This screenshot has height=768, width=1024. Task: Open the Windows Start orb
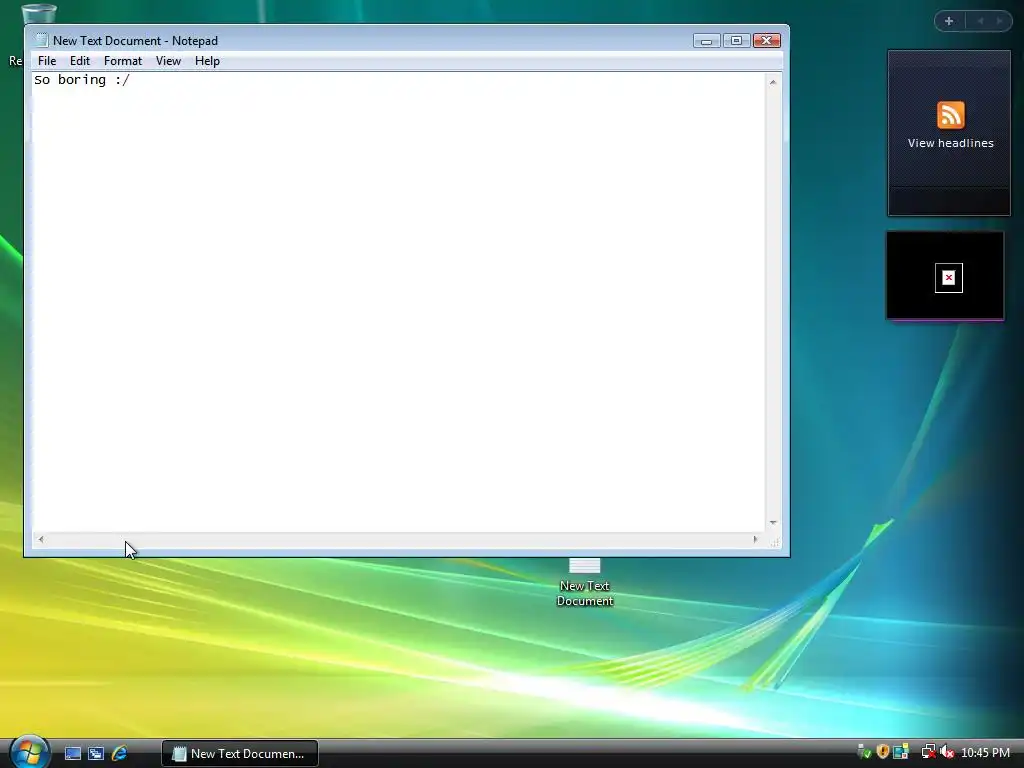[x=29, y=752]
